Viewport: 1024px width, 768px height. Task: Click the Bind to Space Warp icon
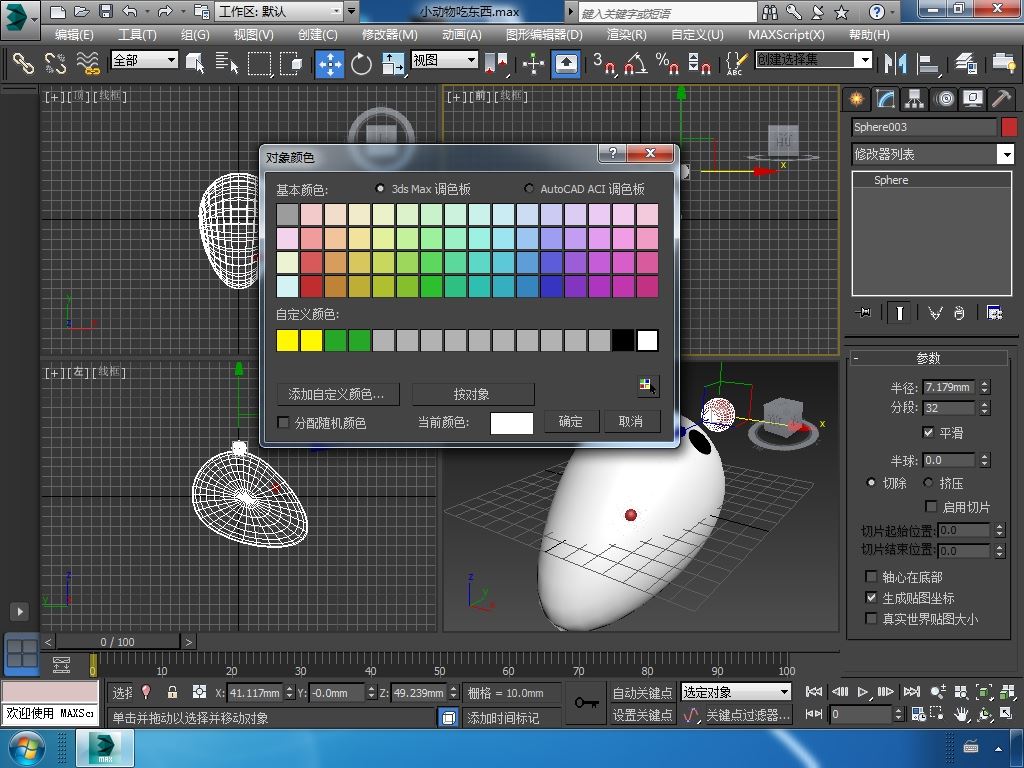coord(88,63)
